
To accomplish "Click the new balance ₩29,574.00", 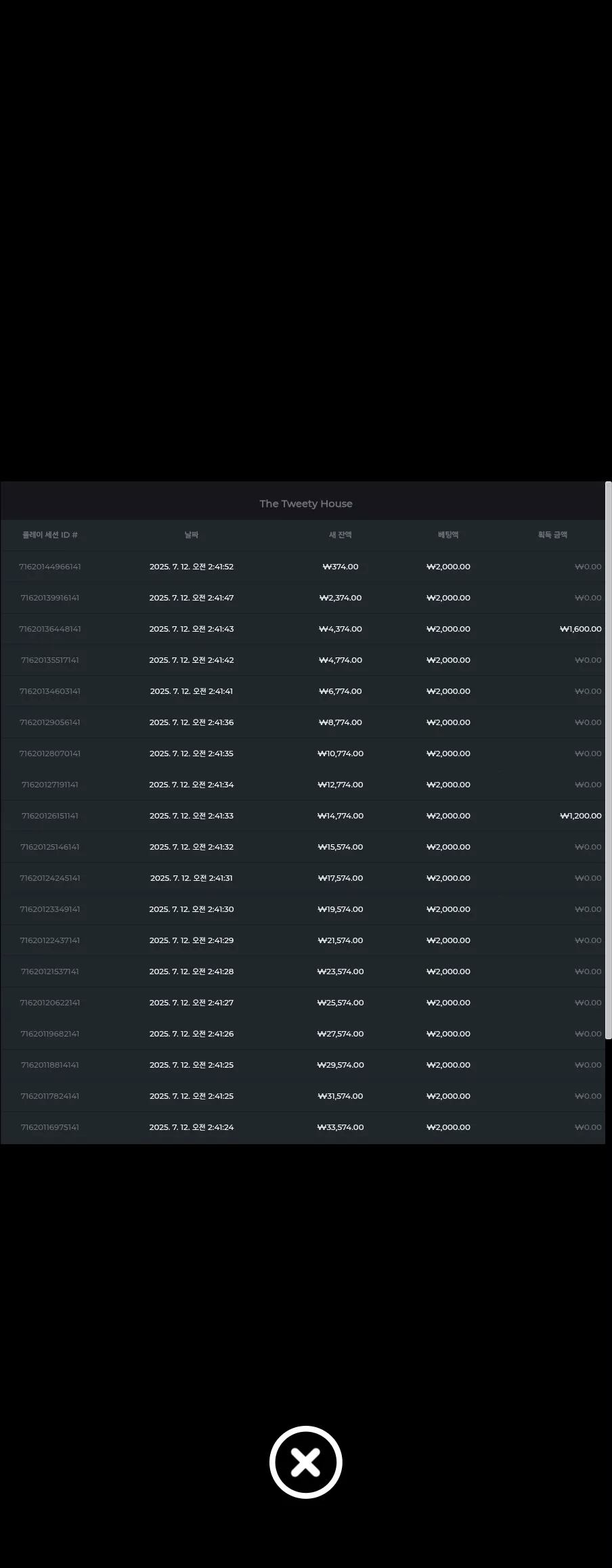I will pyautogui.click(x=341, y=1065).
